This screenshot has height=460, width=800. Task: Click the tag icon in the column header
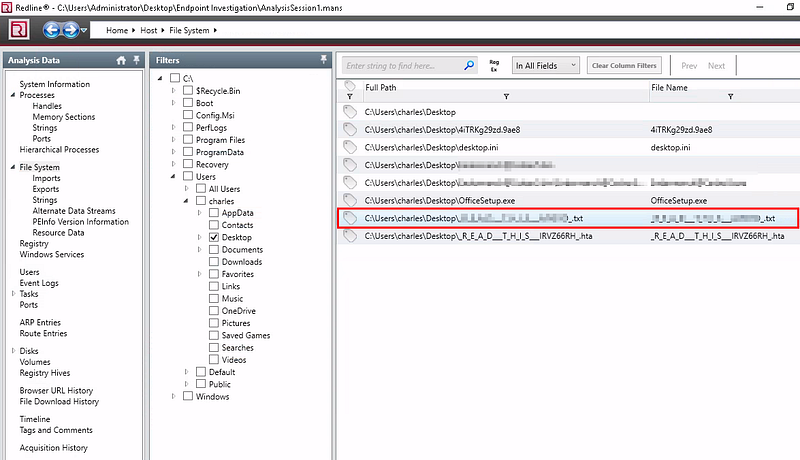pyautogui.click(x=349, y=85)
